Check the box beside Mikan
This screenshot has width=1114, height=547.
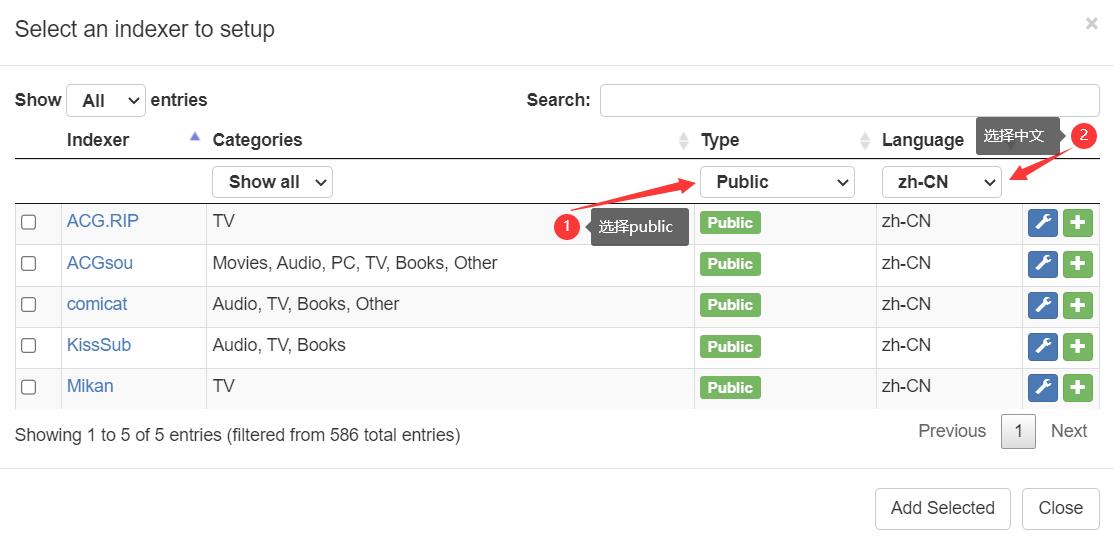pos(29,386)
